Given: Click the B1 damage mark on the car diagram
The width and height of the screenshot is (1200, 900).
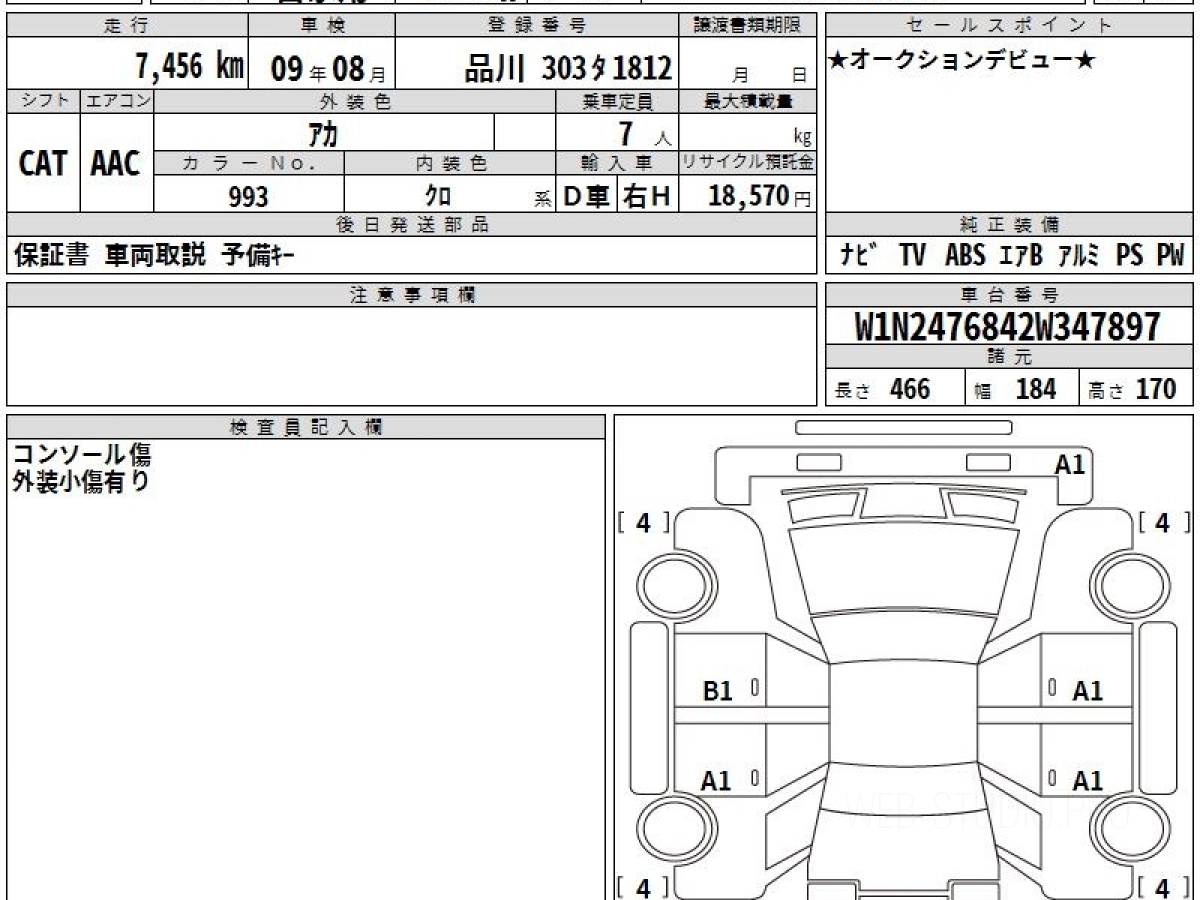Looking at the screenshot, I should [x=718, y=690].
